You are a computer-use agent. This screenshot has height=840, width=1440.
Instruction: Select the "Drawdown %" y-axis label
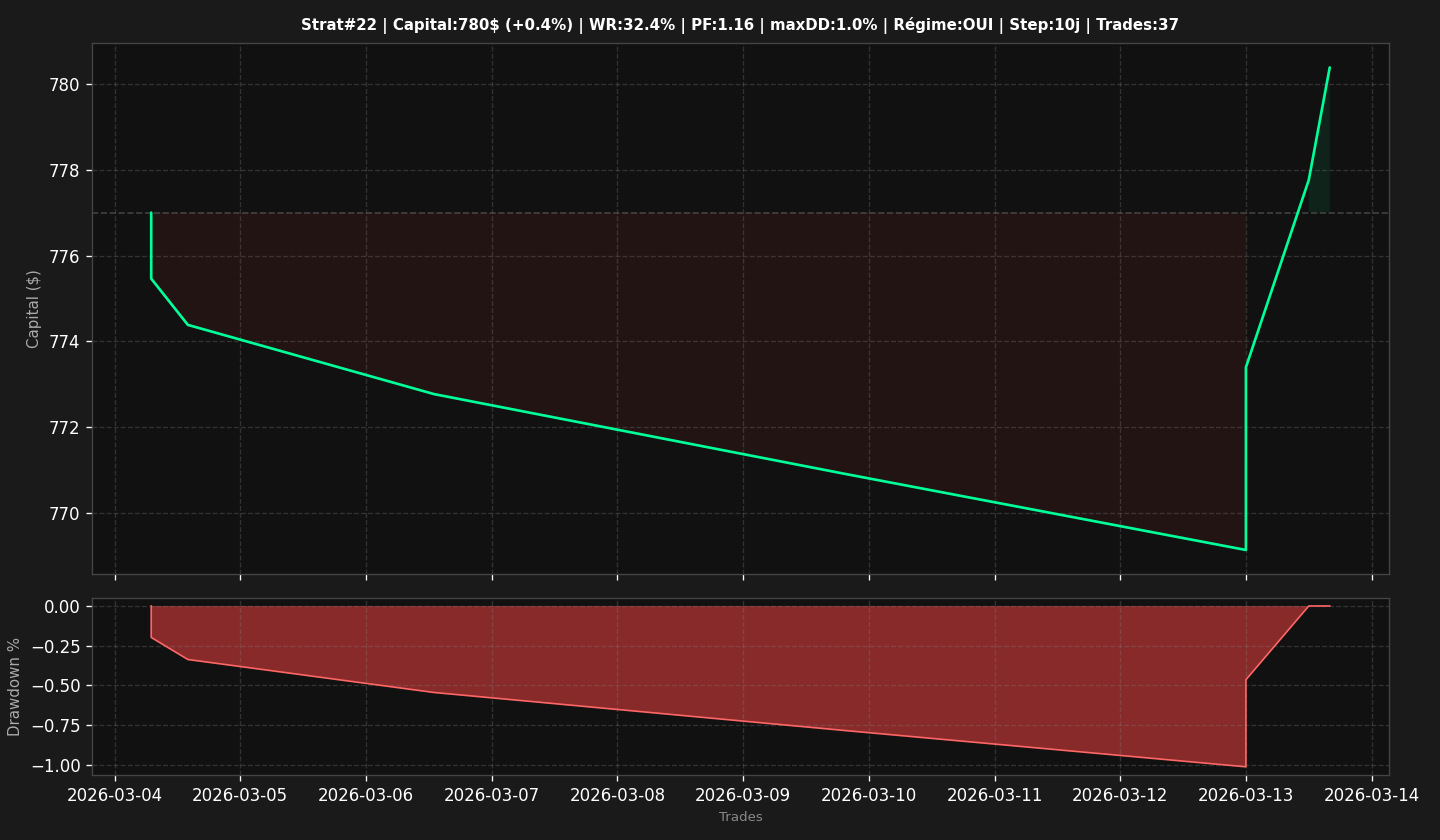click(14, 687)
